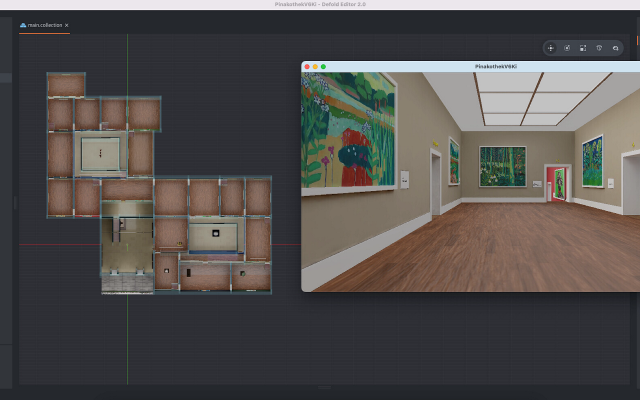Minimize the PinakothekV6KI game window
The image size is (640, 400).
(x=315, y=67)
